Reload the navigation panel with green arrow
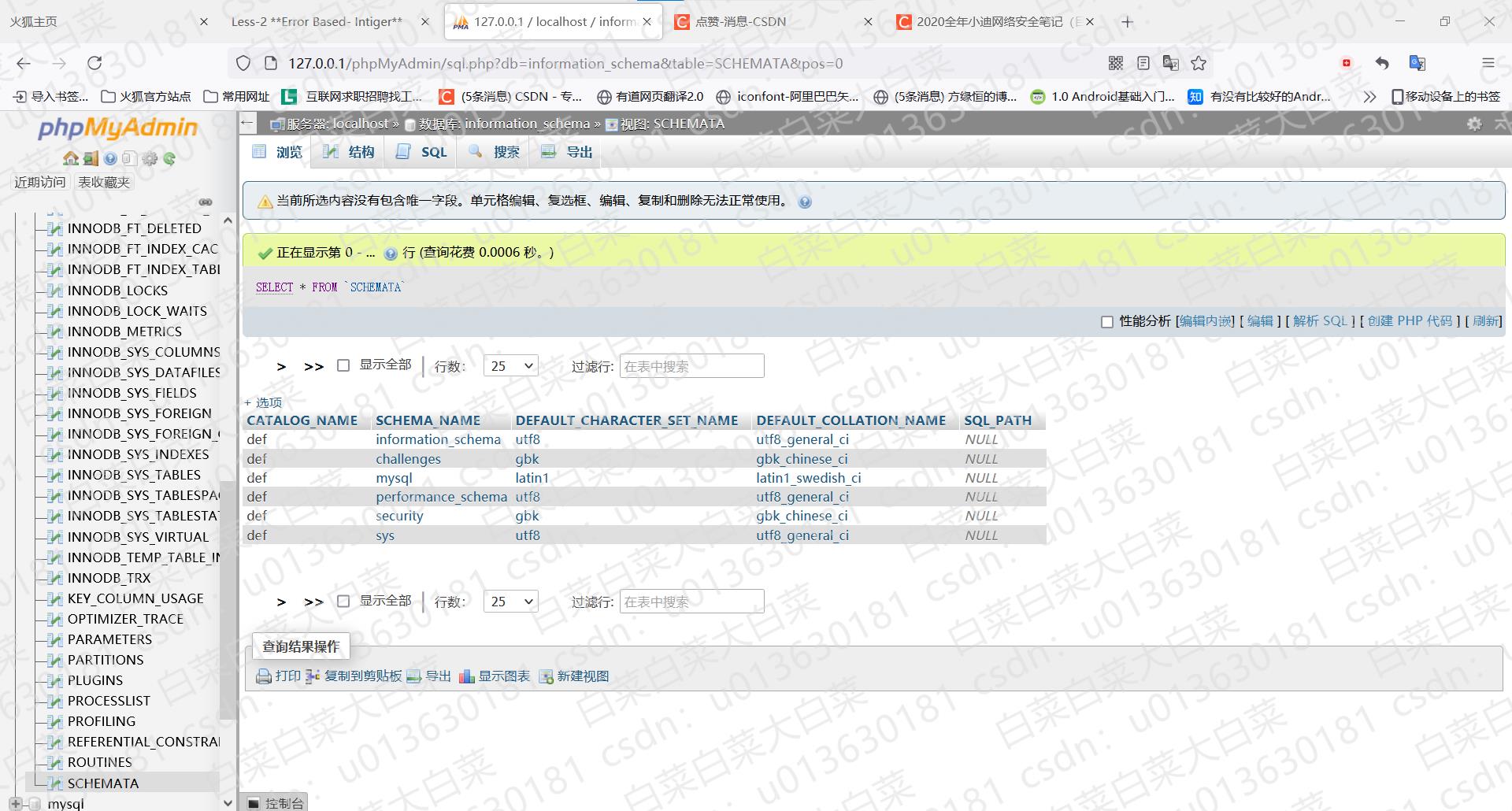The image size is (1512, 811). coord(169,158)
